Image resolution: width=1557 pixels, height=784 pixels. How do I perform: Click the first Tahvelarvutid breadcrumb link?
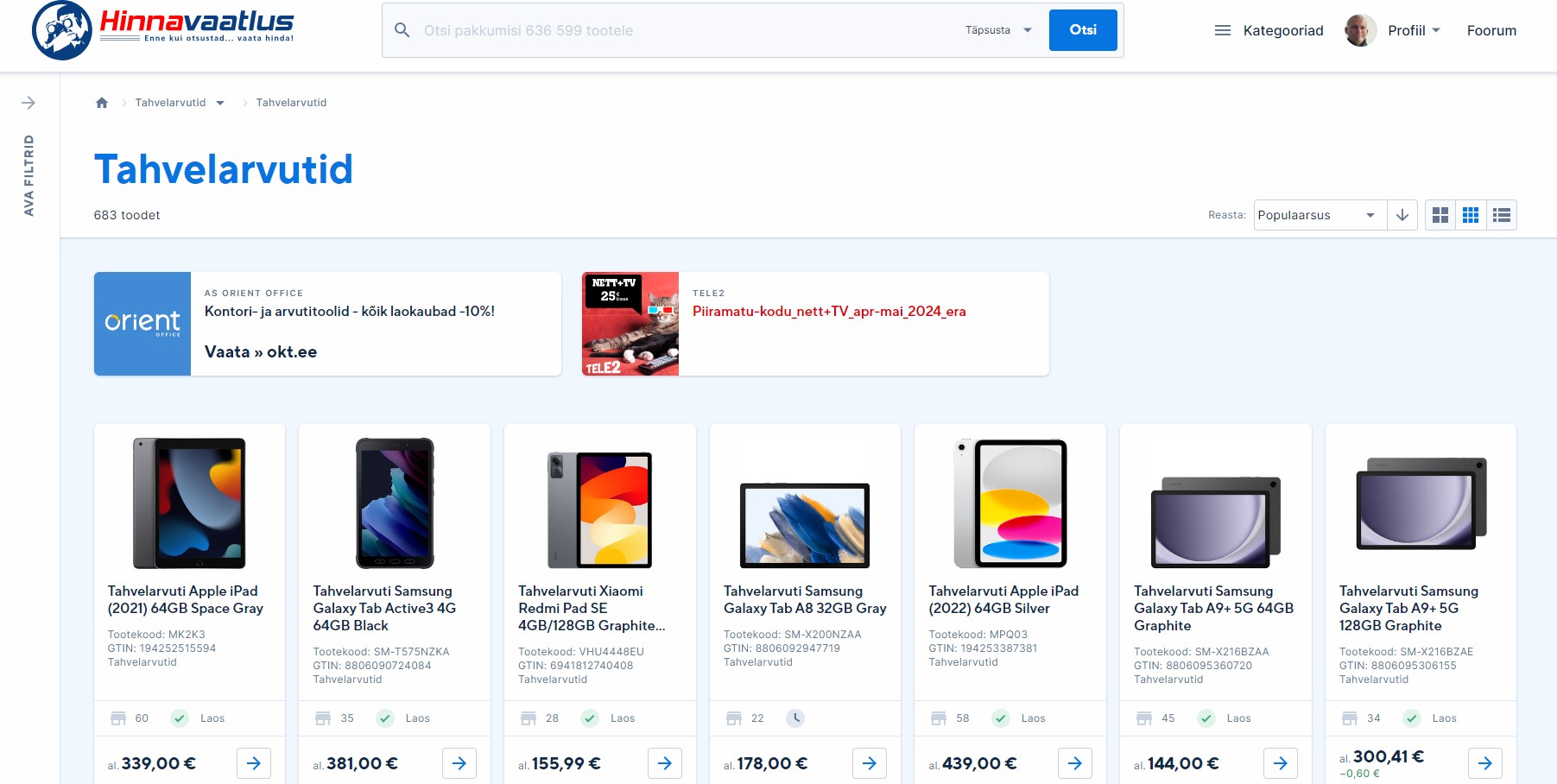pyautogui.click(x=170, y=103)
